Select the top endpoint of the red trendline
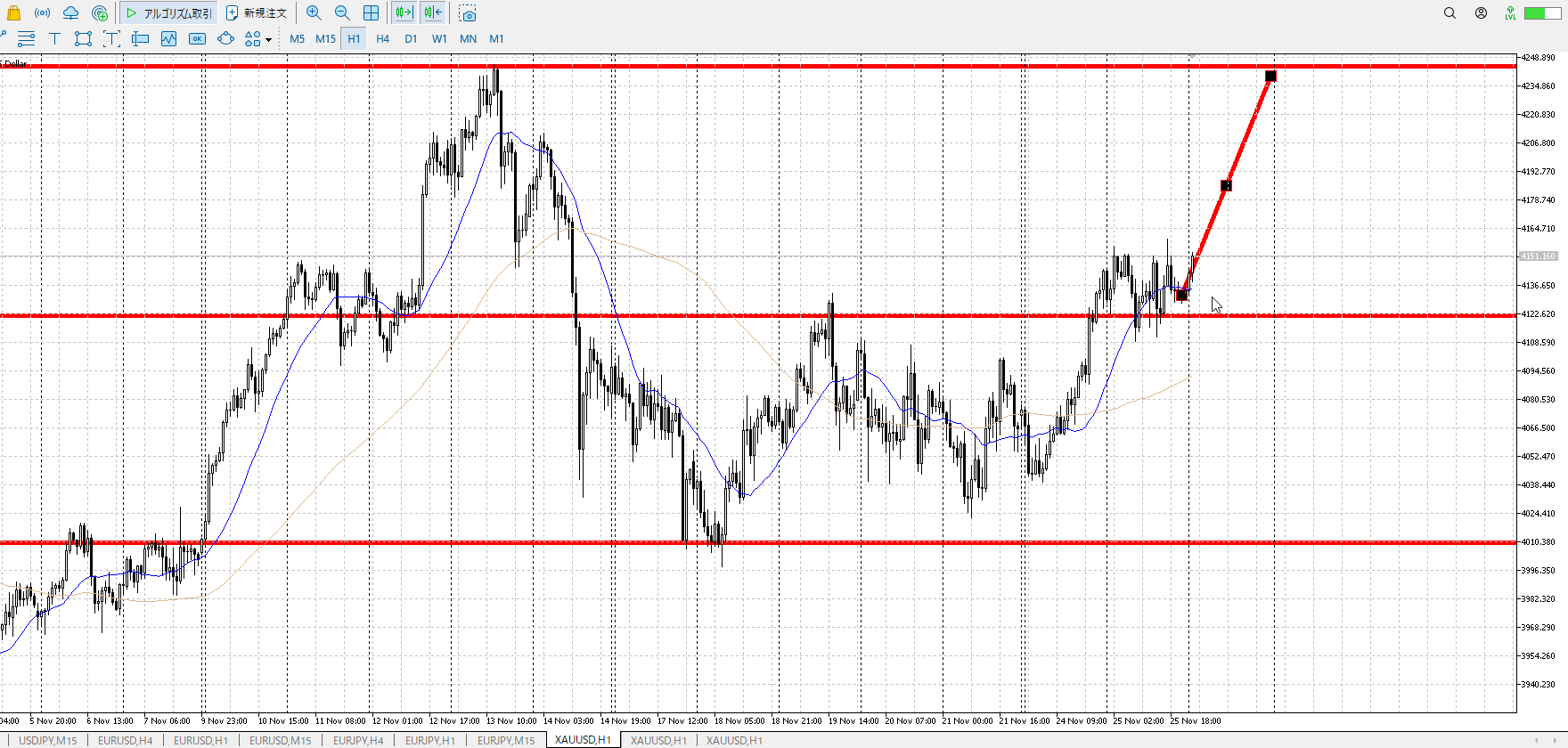 click(1270, 77)
